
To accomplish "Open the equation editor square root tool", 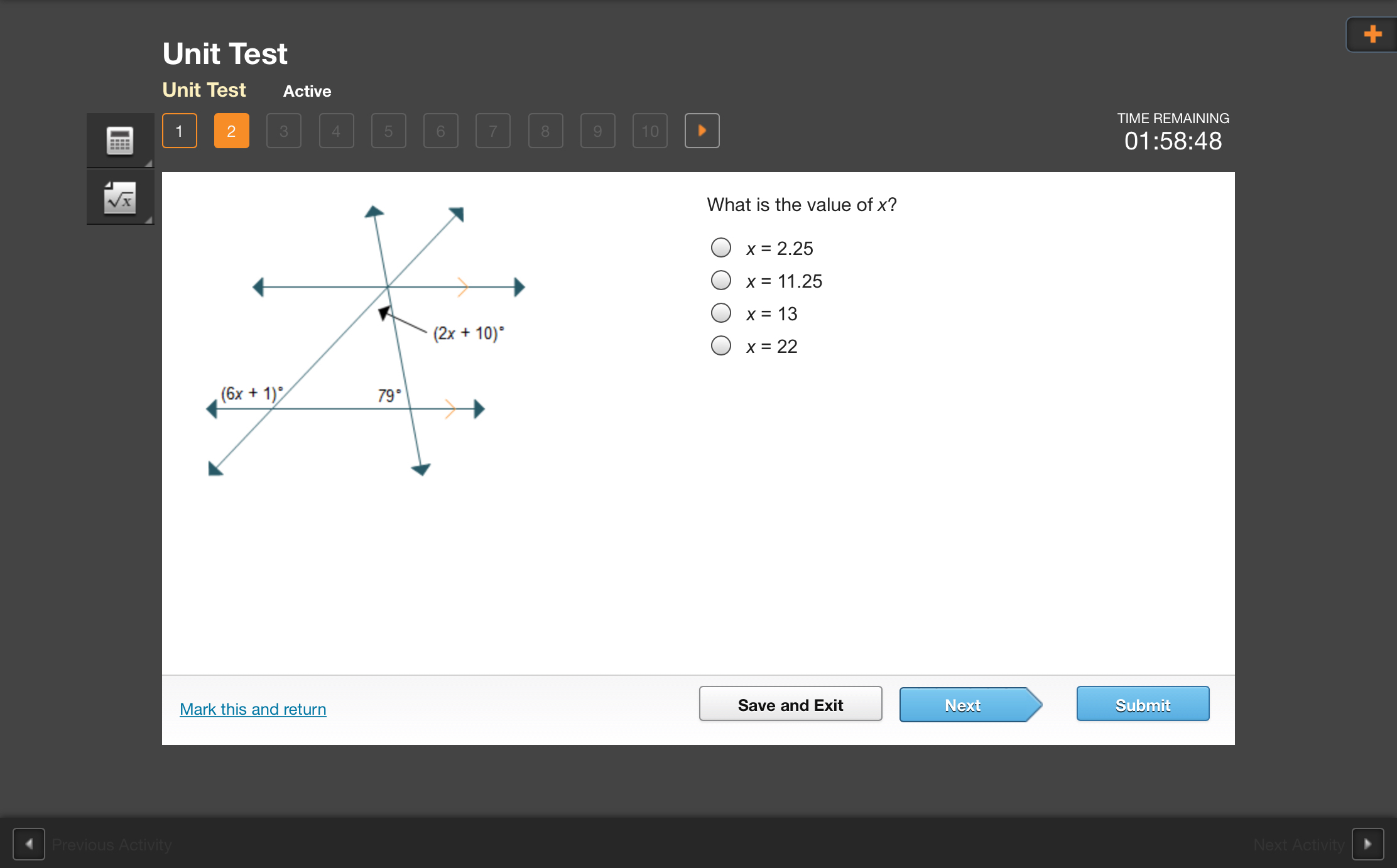I will point(119,198).
